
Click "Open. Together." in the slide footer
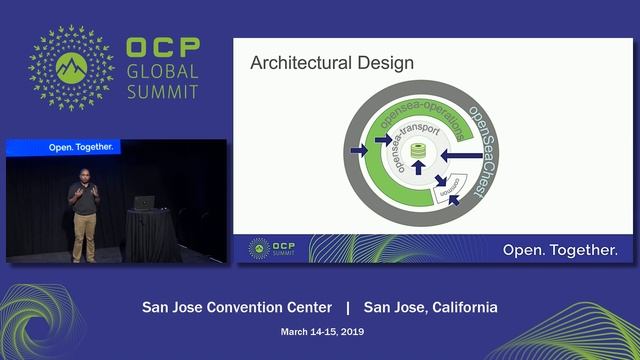[x=560, y=250]
